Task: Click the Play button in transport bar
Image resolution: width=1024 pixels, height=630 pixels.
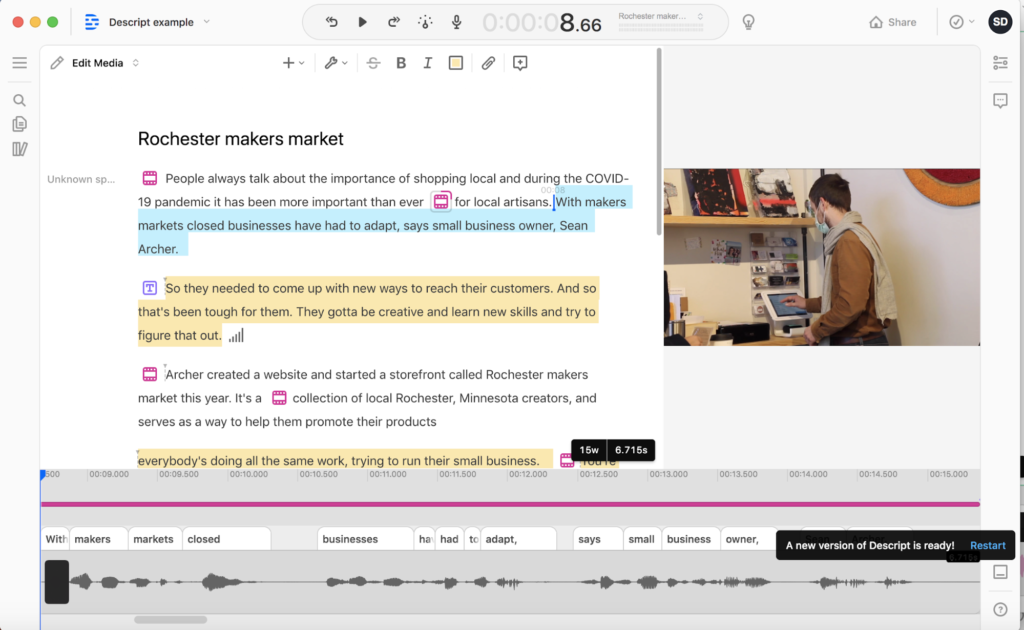Action: [x=363, y=22]
